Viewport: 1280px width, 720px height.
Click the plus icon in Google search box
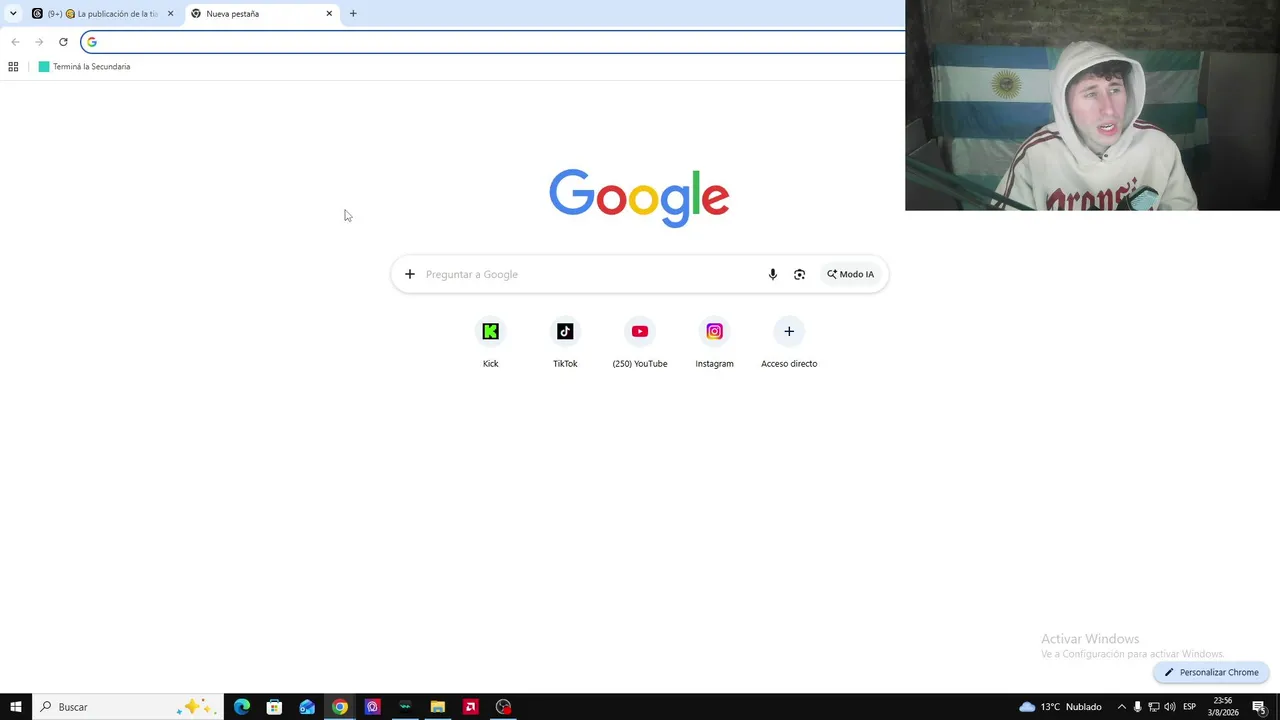tap(409, 274)
